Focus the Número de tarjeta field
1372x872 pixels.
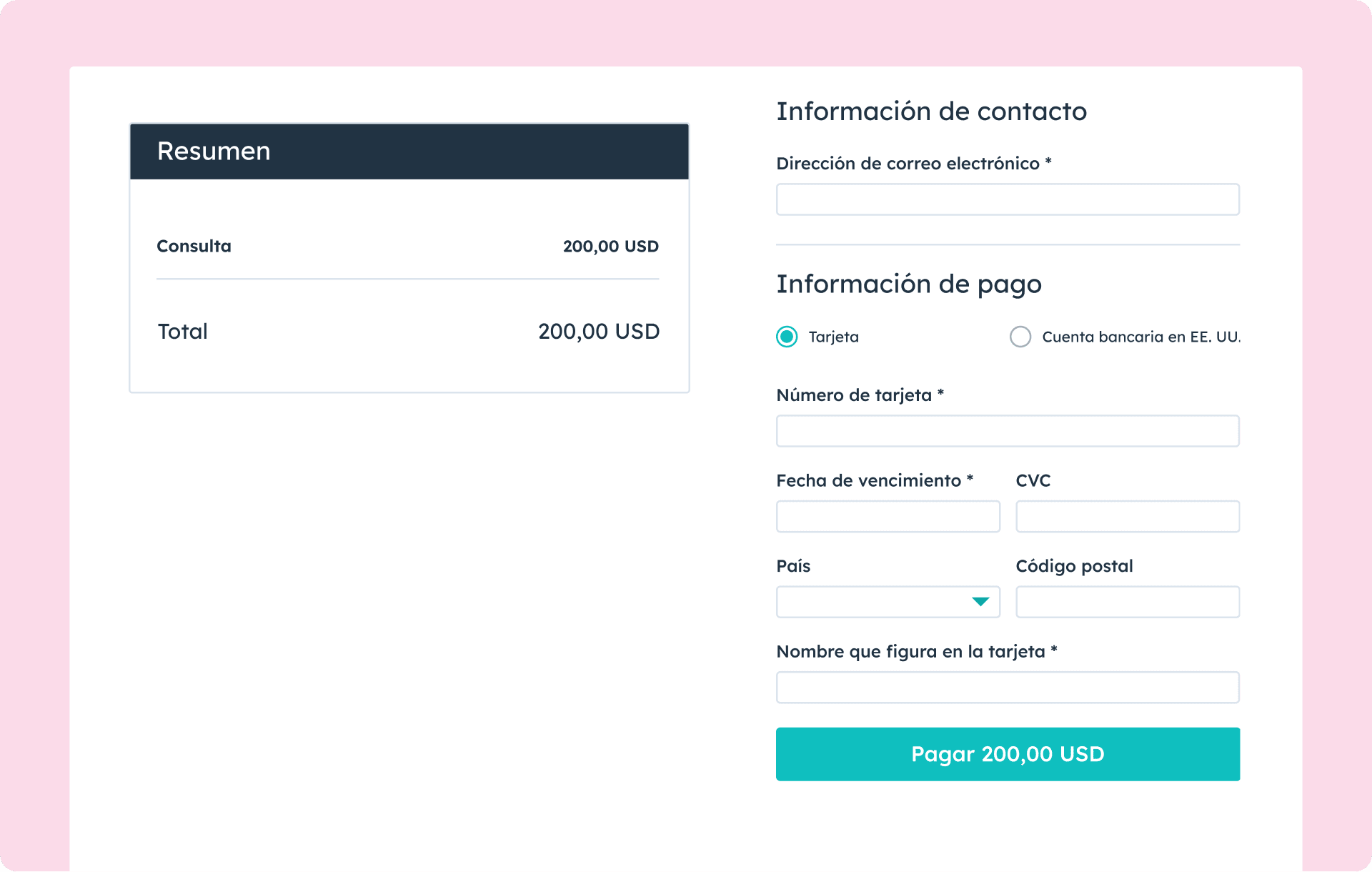(x=1008, y=431)
